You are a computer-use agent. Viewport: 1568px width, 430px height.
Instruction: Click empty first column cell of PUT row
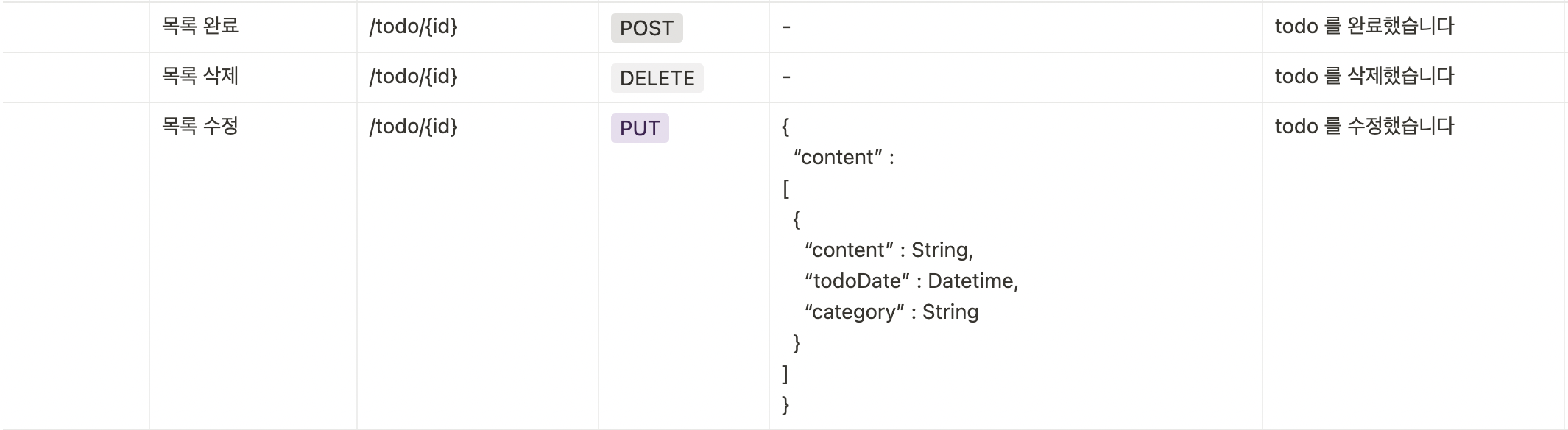(x=75, y=265)
